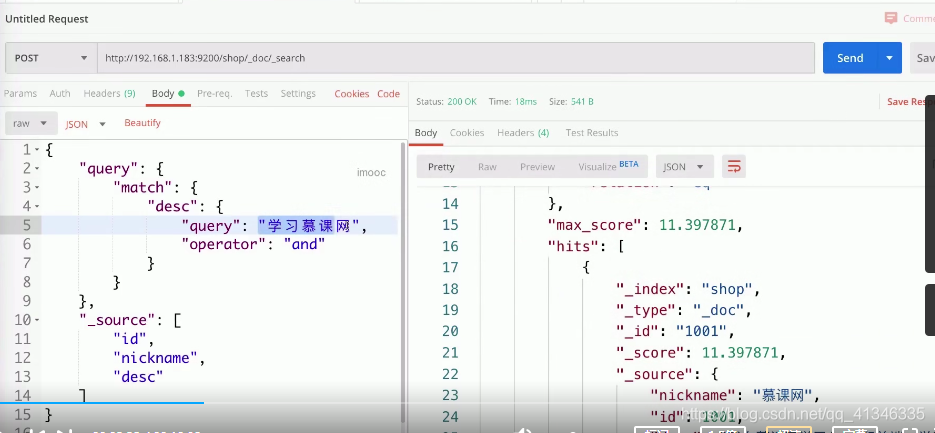Send the request with Send button

(x=850, y=58)
